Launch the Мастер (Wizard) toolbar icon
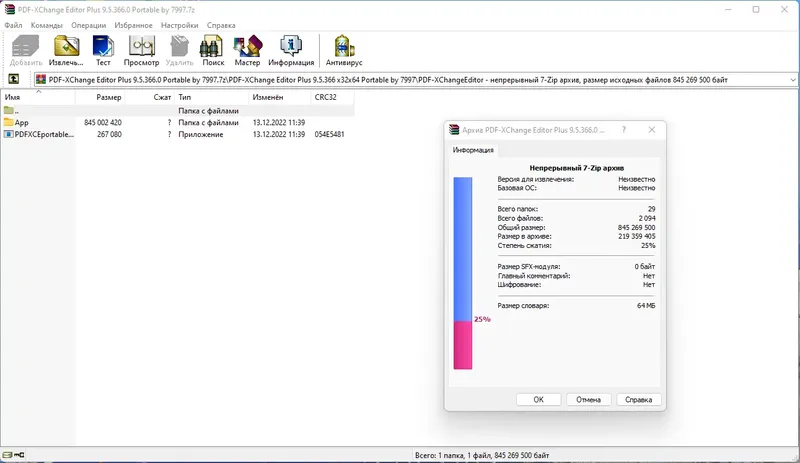800x463 pixels. (x=247, y=46)
